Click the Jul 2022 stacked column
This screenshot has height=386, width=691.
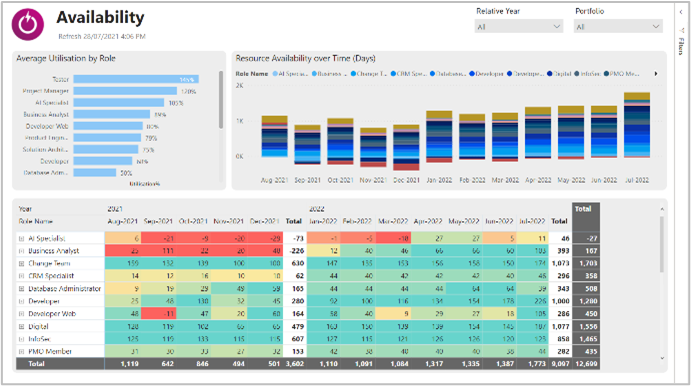pyautogui.click(x=637, y=125)
